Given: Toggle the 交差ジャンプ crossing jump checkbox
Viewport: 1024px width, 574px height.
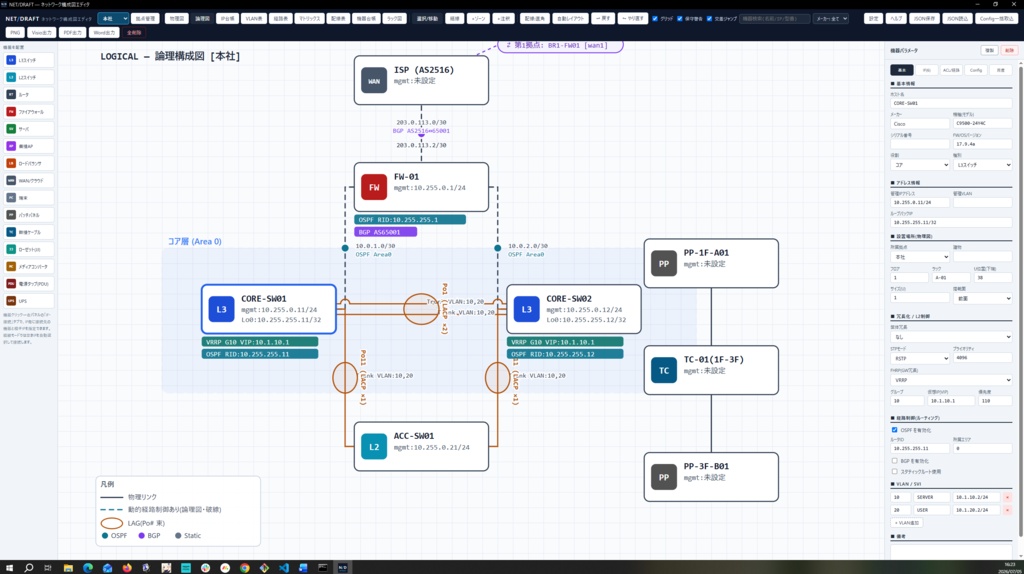Looking at the screenshot, I should point(709,19).
